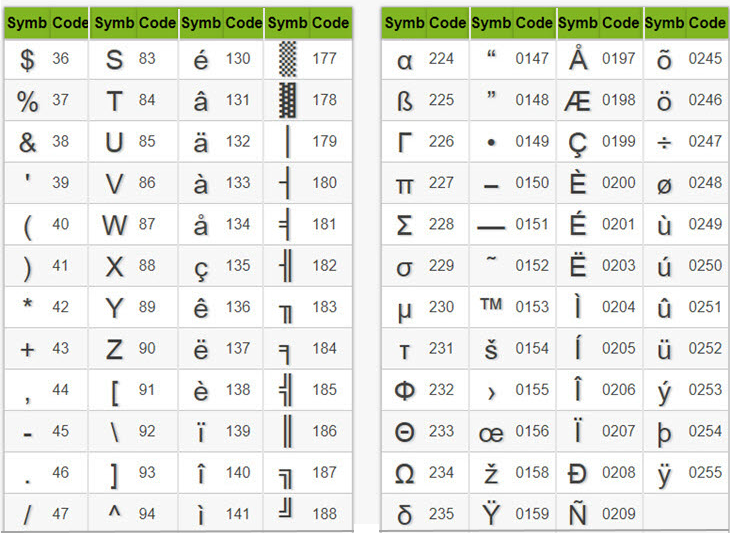Select the lowercase alpha symbol
Screen dimensions: 730x538
click(405, 60)
